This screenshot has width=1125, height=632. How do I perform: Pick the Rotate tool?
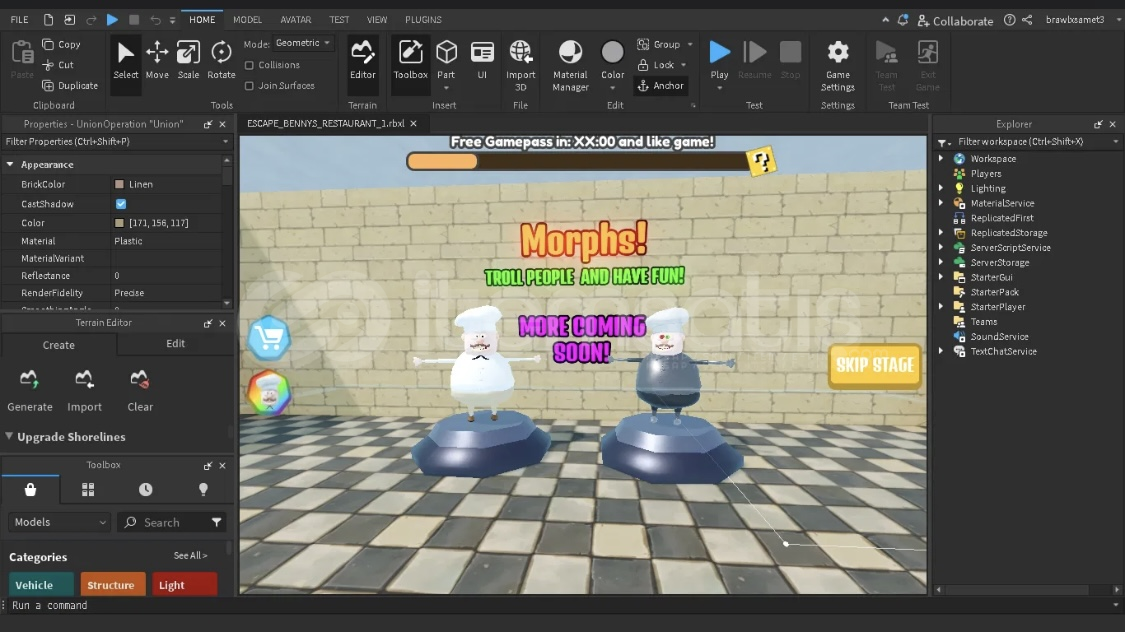pyautogui.click(x=221, y=60)
